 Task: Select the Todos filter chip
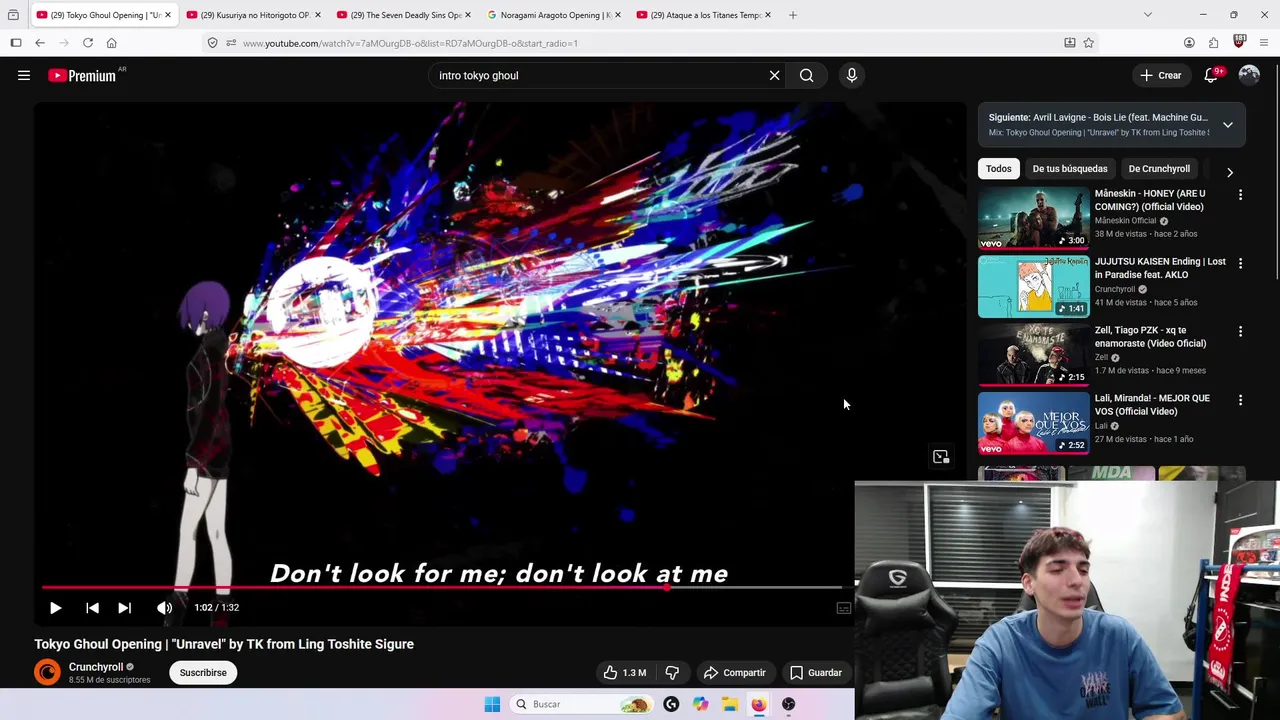click(998, 169)
